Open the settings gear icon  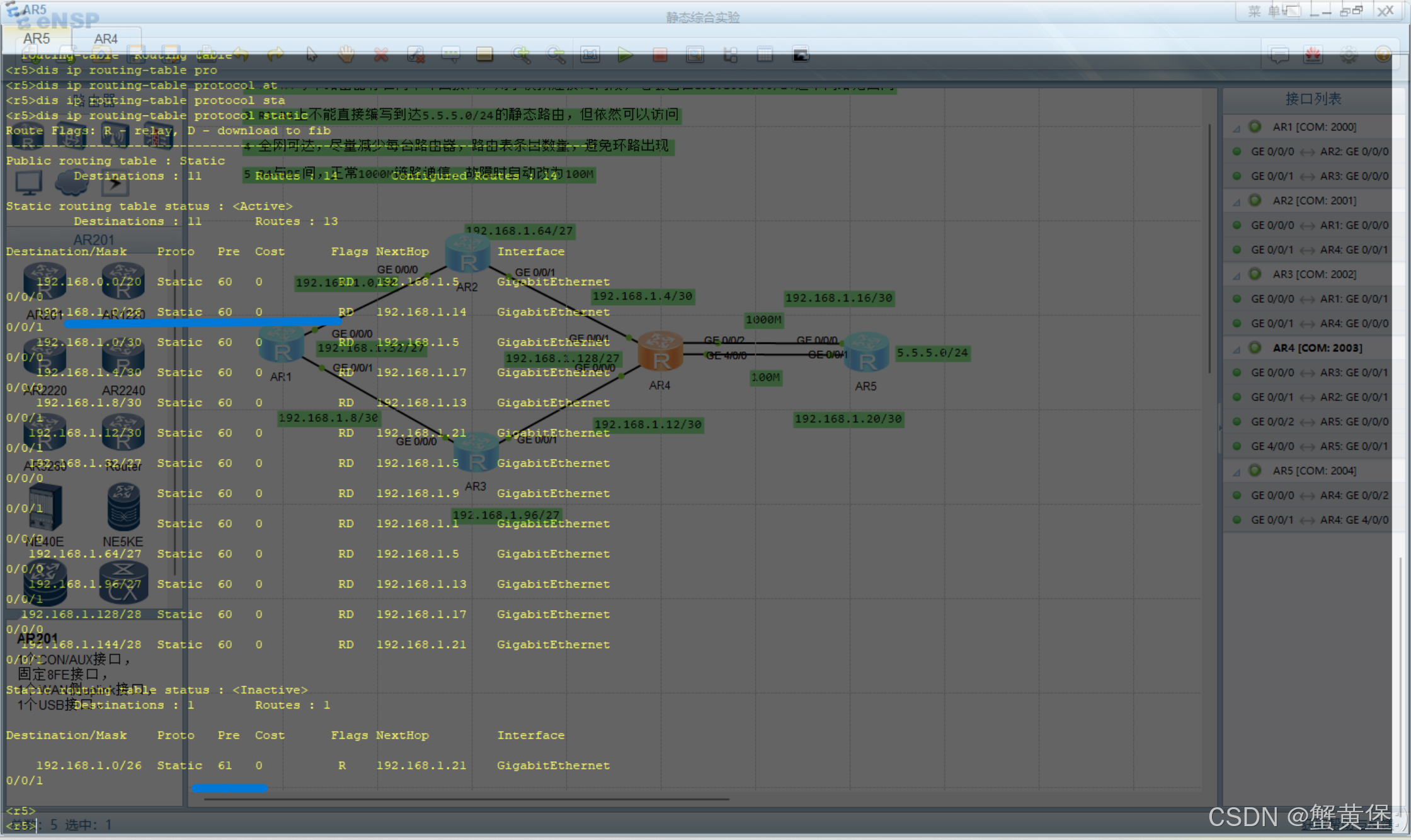[1349, 55]
